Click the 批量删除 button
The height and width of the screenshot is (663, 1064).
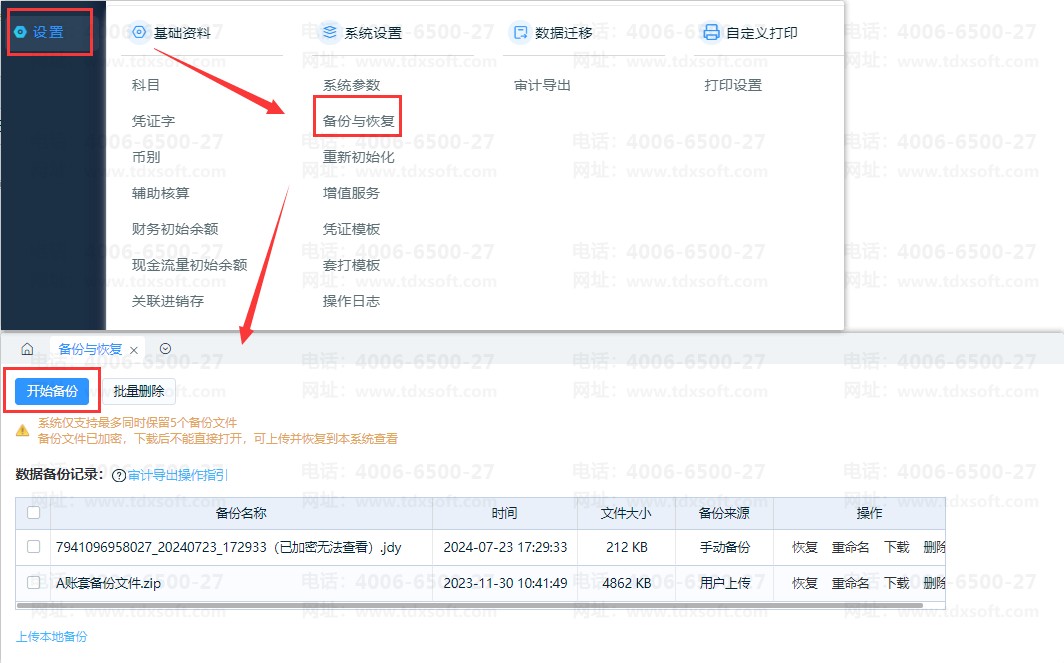(x=139, y=391)
